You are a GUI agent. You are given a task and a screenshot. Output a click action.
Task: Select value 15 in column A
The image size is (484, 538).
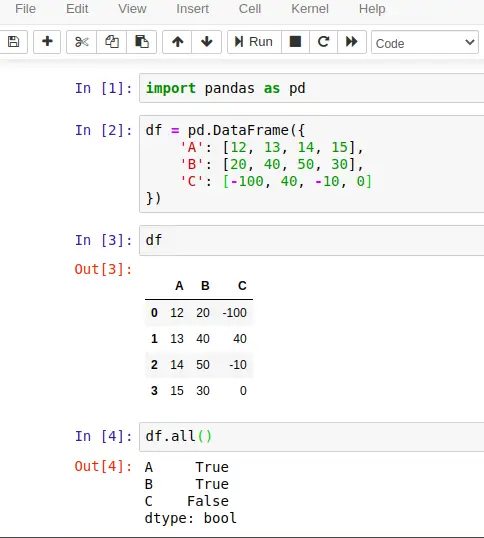click(x=177, y=390)
